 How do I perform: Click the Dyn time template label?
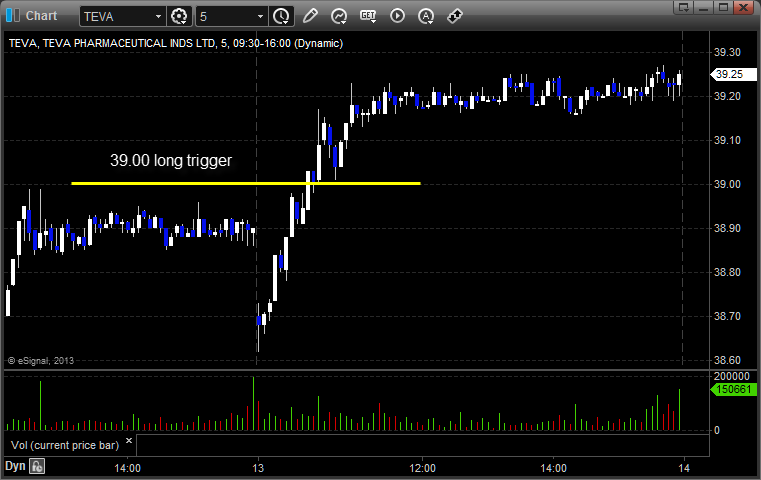[x=15, y=466]
